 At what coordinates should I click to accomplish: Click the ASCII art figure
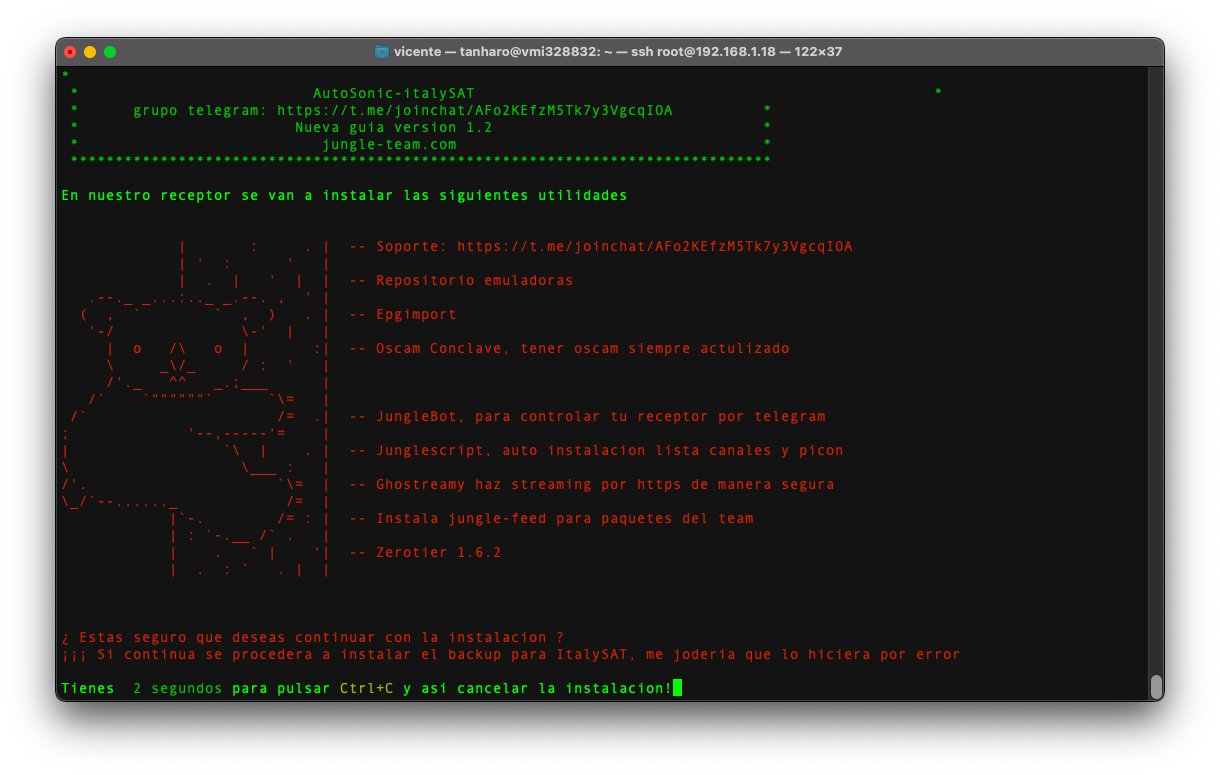click(x=200, y=400)
